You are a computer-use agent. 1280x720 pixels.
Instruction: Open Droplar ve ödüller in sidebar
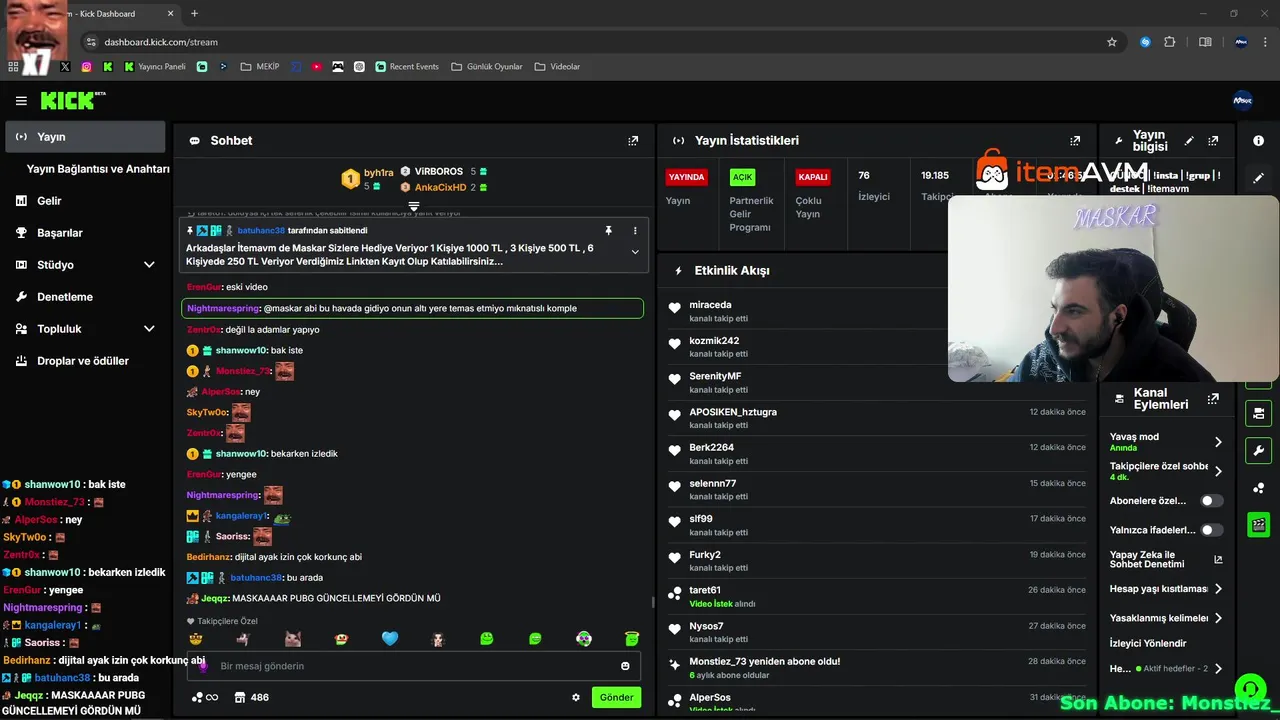pos(85,361)
